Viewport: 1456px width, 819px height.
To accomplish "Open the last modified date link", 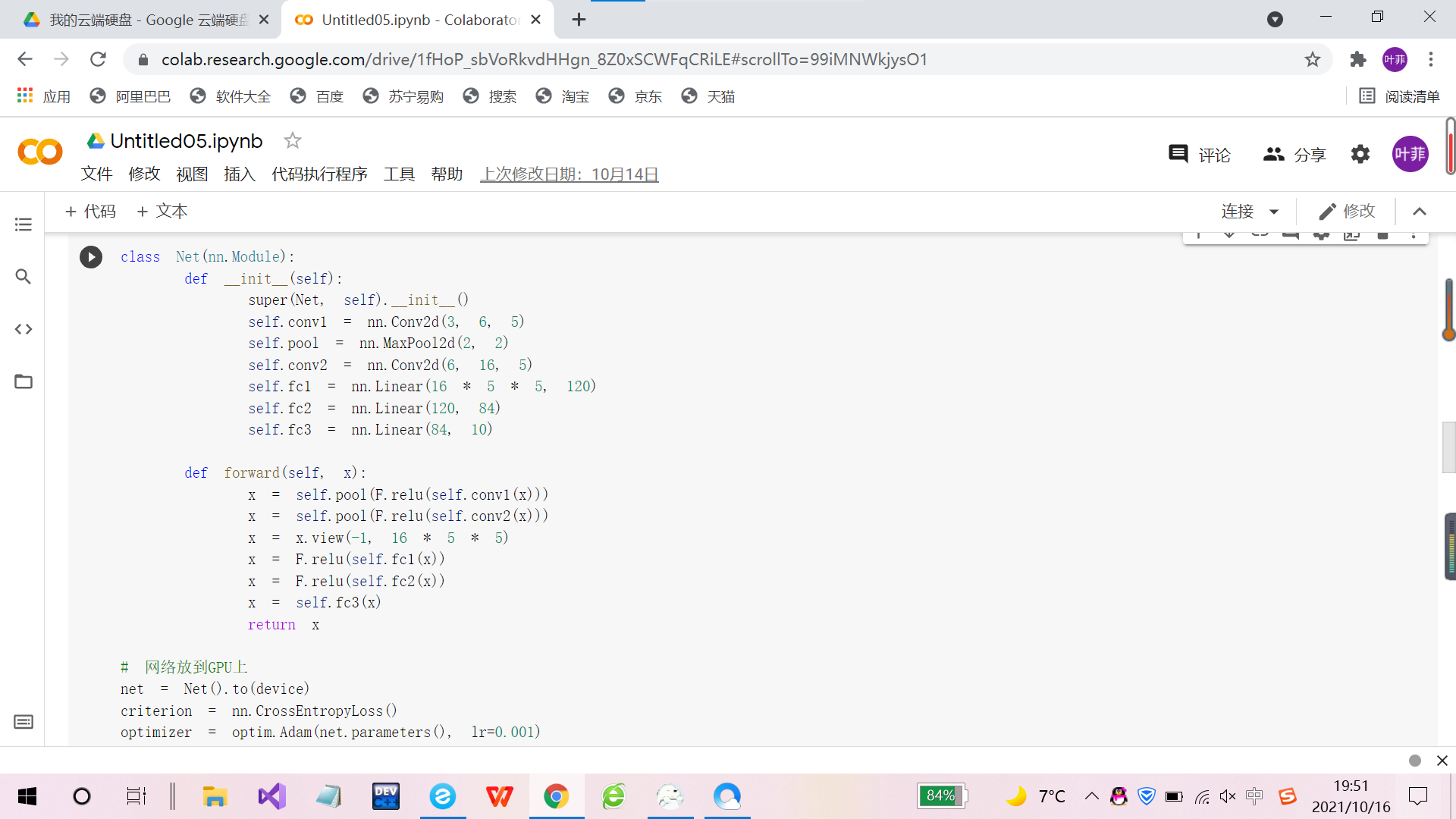I will point(569,174).
